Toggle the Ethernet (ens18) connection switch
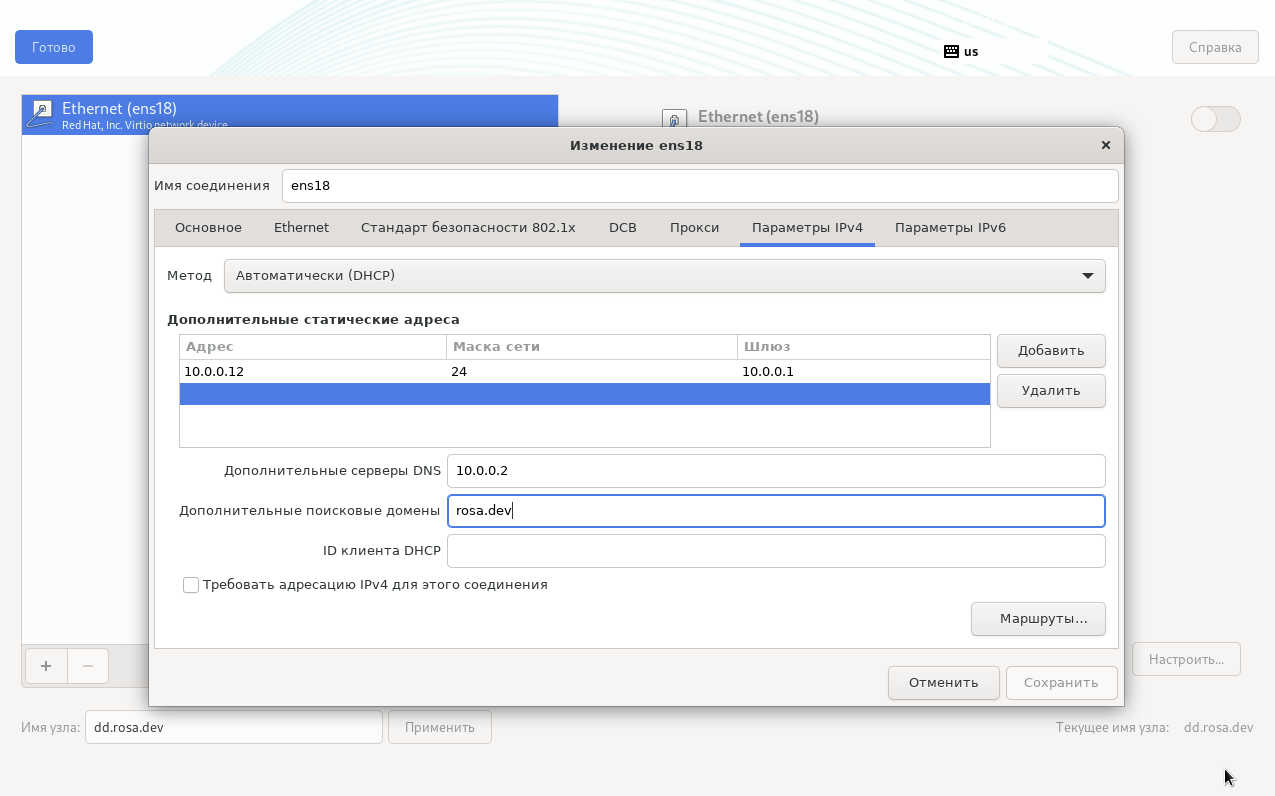Viewport: 1275px width, 796px height. coord(1215,119)
